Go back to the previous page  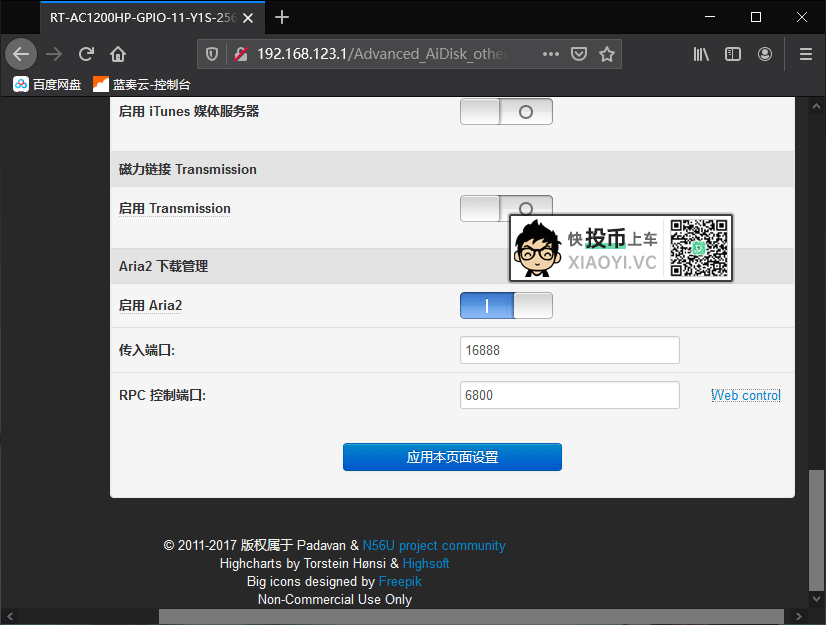click(21, 54)
